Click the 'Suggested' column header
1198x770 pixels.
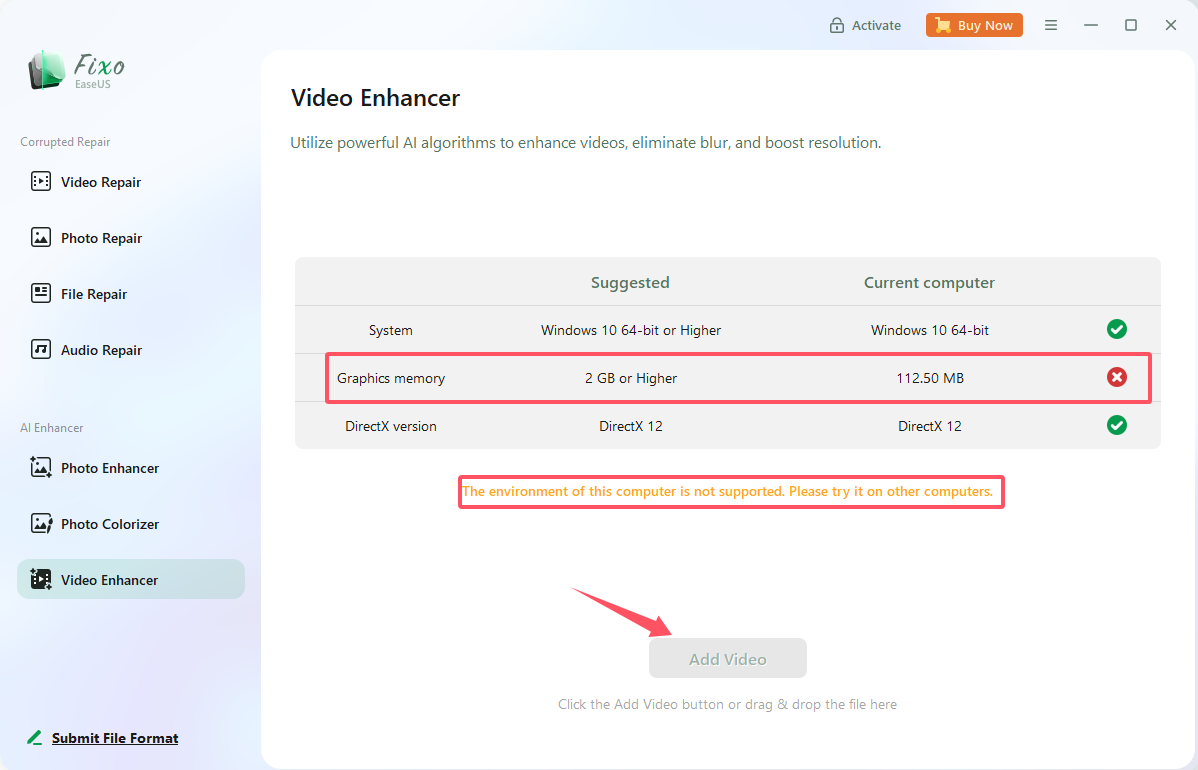pyautogui.click(x=630, y=283)
